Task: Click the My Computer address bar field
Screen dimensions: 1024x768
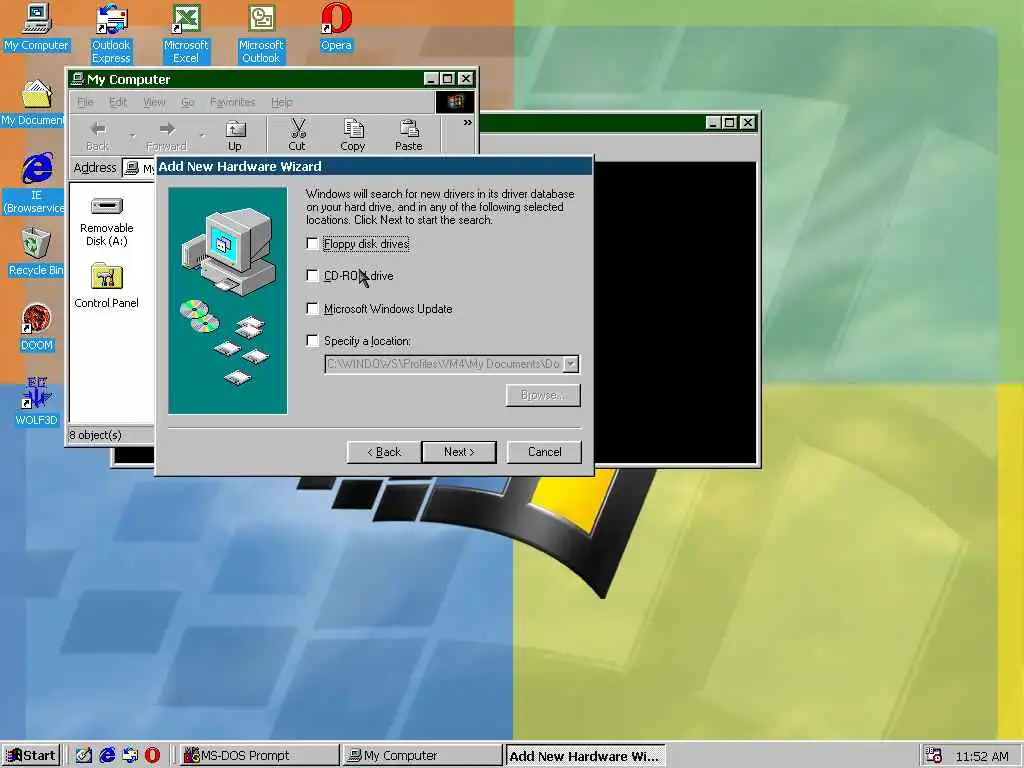Action: point(138,168)
